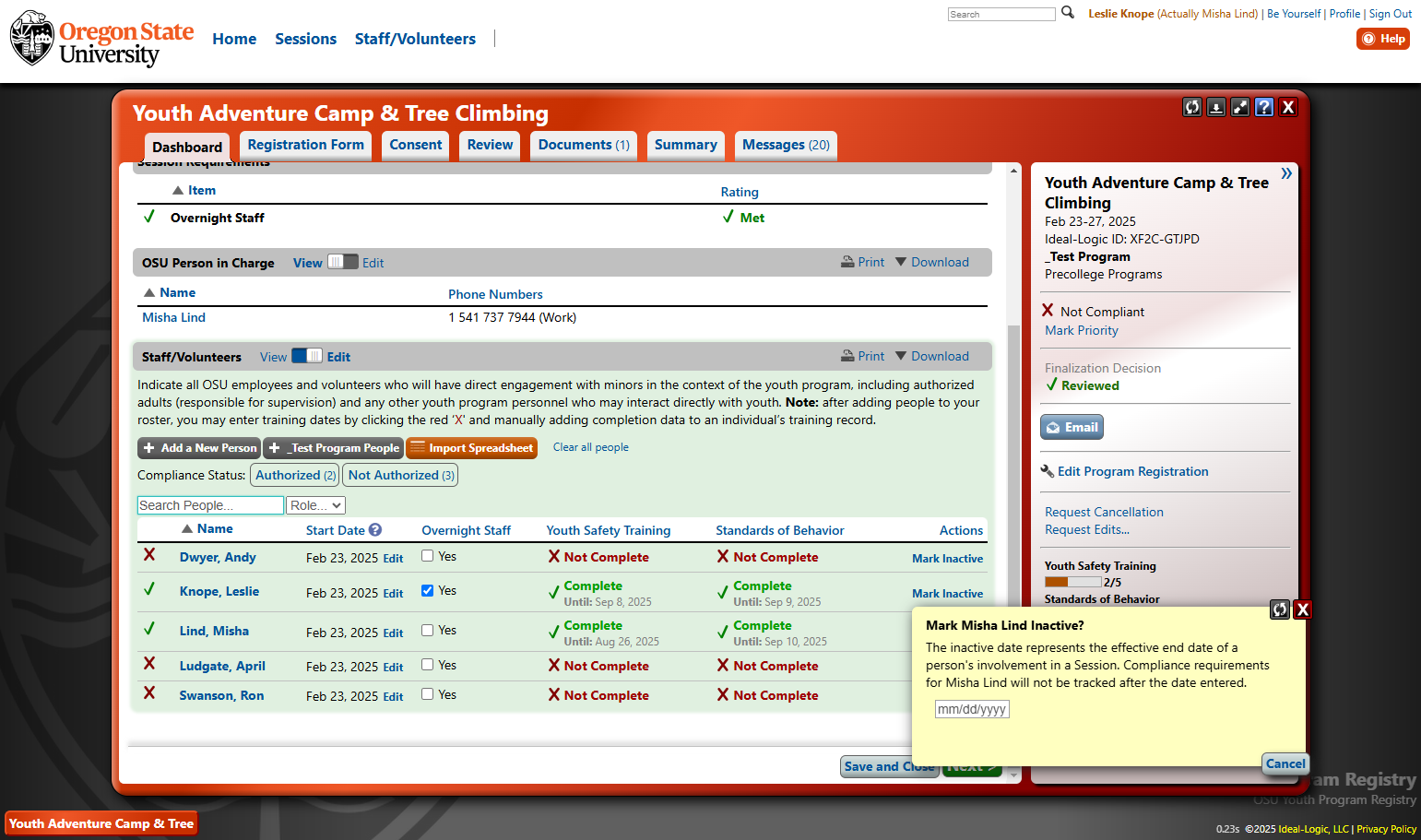Open Consent tab

pos(416,145)
